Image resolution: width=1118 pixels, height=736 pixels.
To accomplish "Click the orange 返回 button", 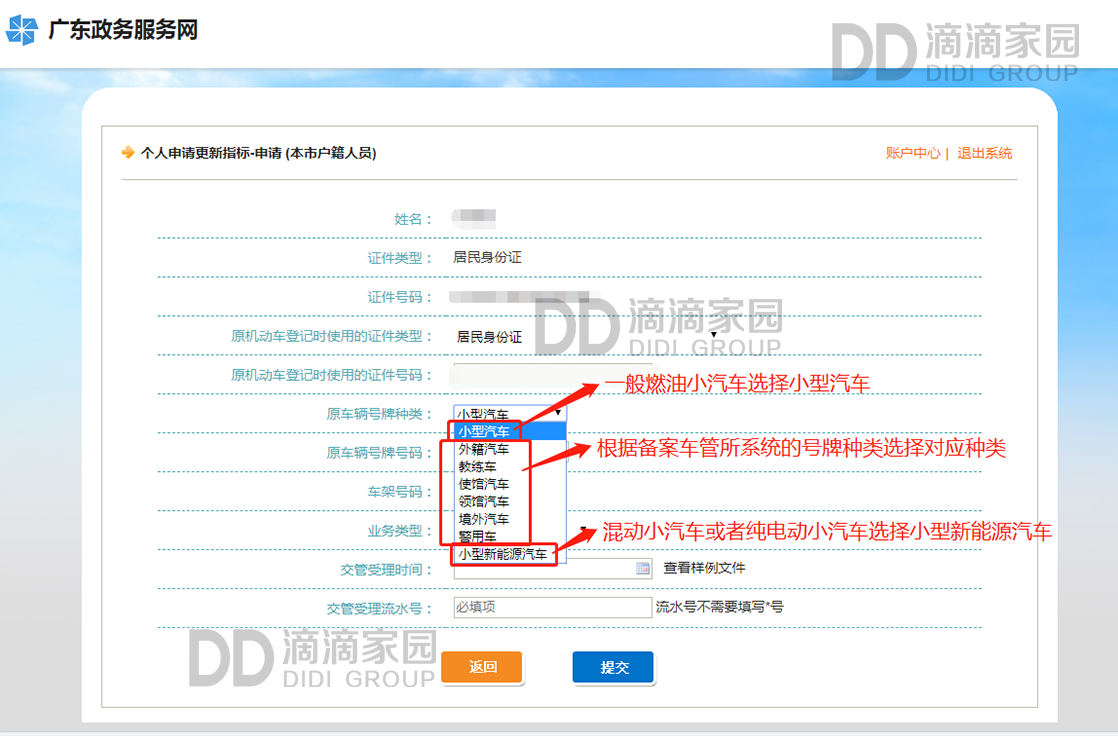I will (482, 667).
